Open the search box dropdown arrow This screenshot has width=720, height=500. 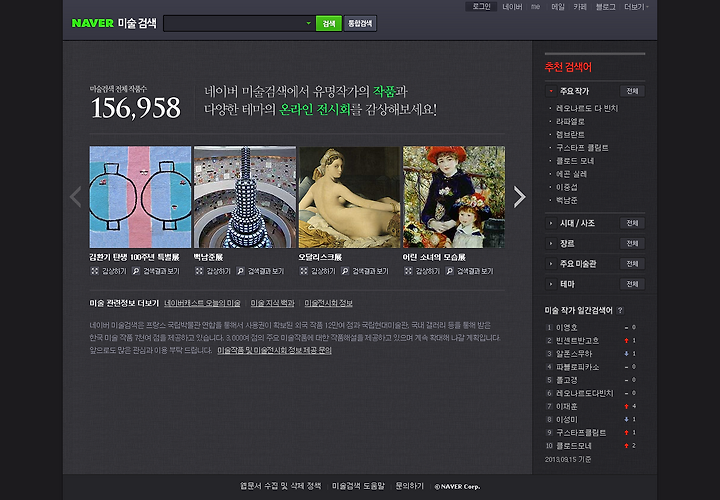[309, 23]
